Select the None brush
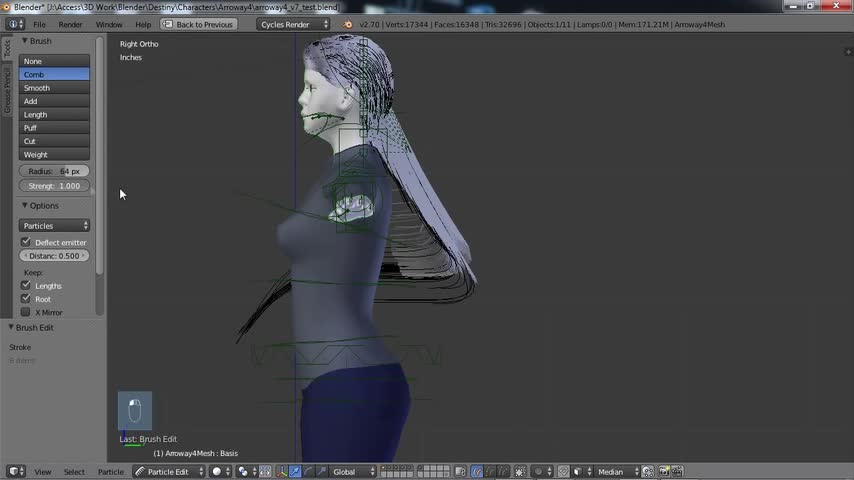Image resolution: width=854 pixels, height=480 pixels. point(54,61)
